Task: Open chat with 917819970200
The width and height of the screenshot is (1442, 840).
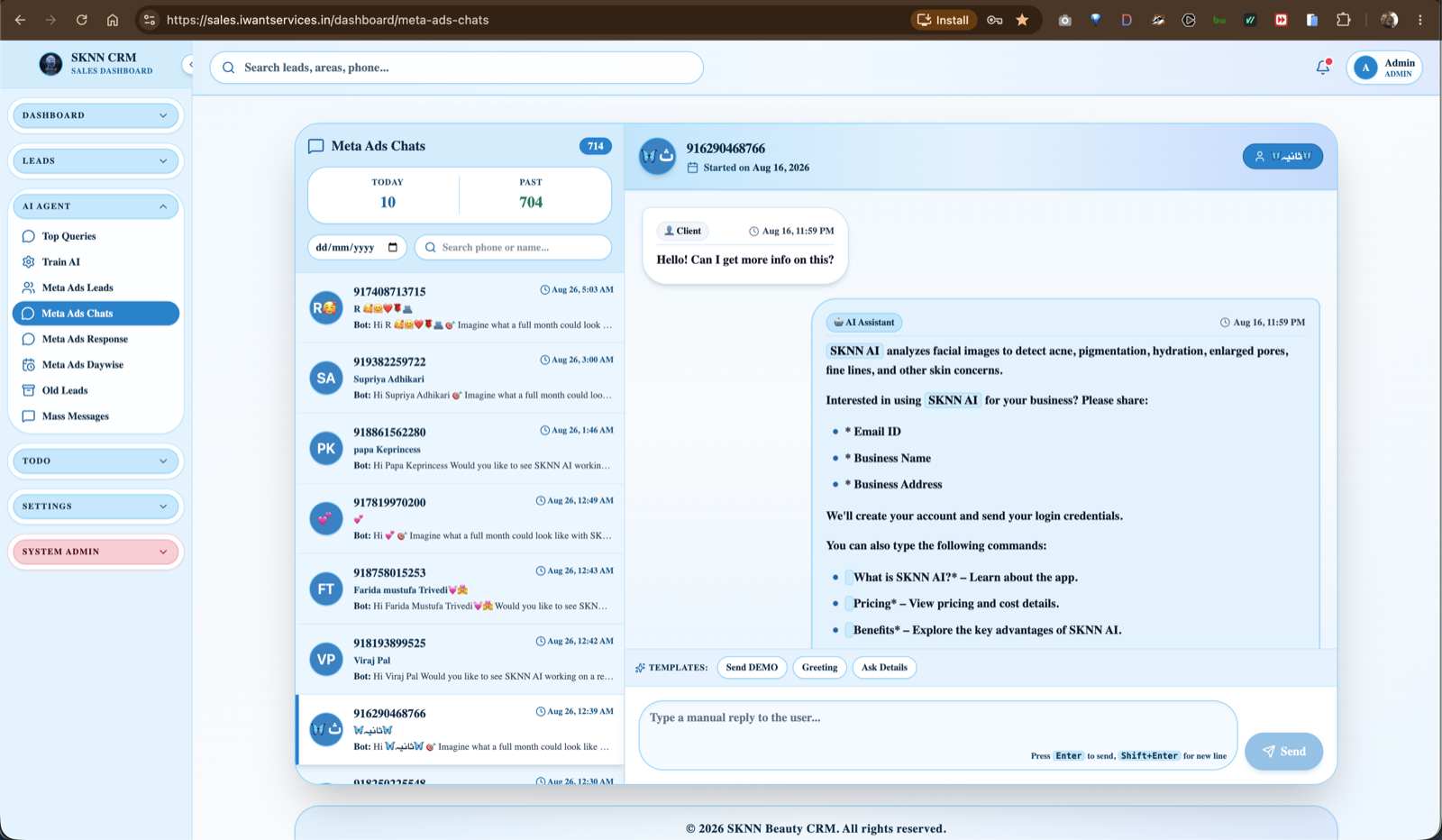Action: click(x=460, y=519)
